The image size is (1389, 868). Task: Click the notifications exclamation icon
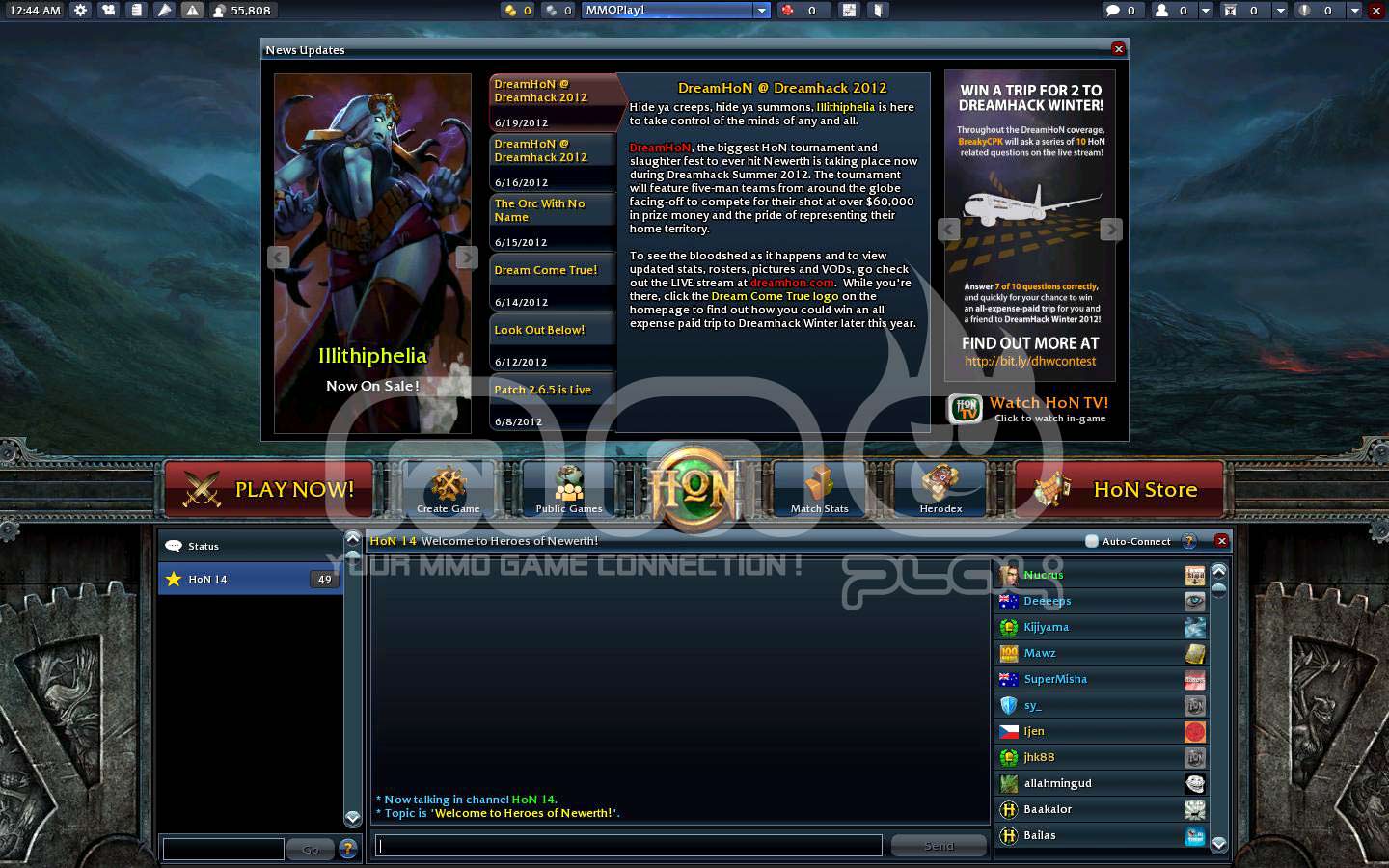point(1303,11)
